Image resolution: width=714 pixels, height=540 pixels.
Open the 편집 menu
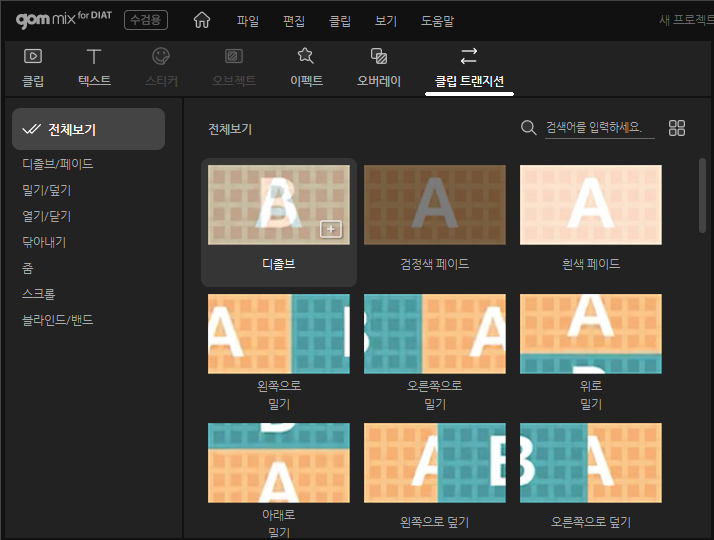[294, 20]
